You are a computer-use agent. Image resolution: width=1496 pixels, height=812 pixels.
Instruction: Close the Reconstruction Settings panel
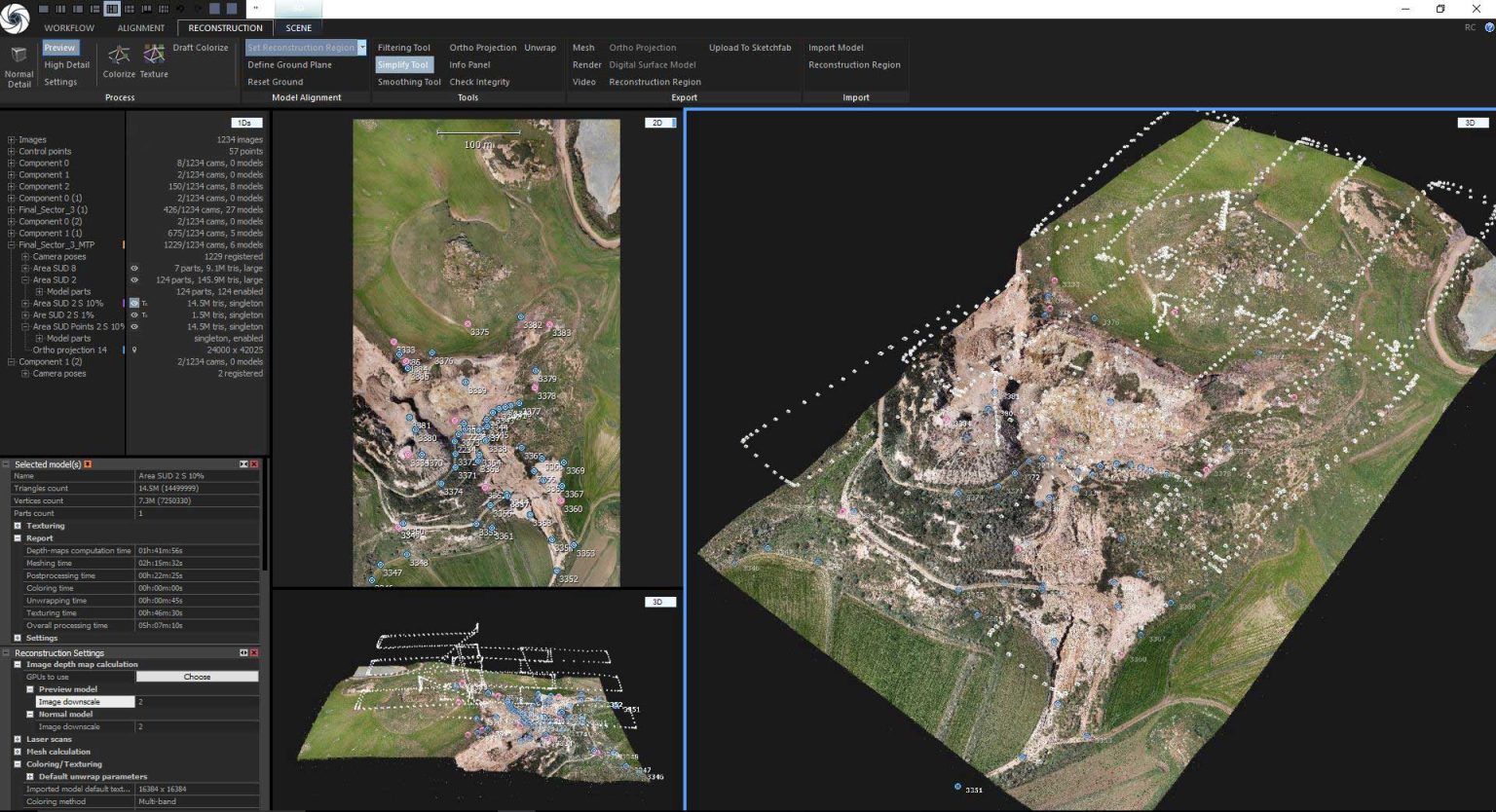(x=254, y=652)
